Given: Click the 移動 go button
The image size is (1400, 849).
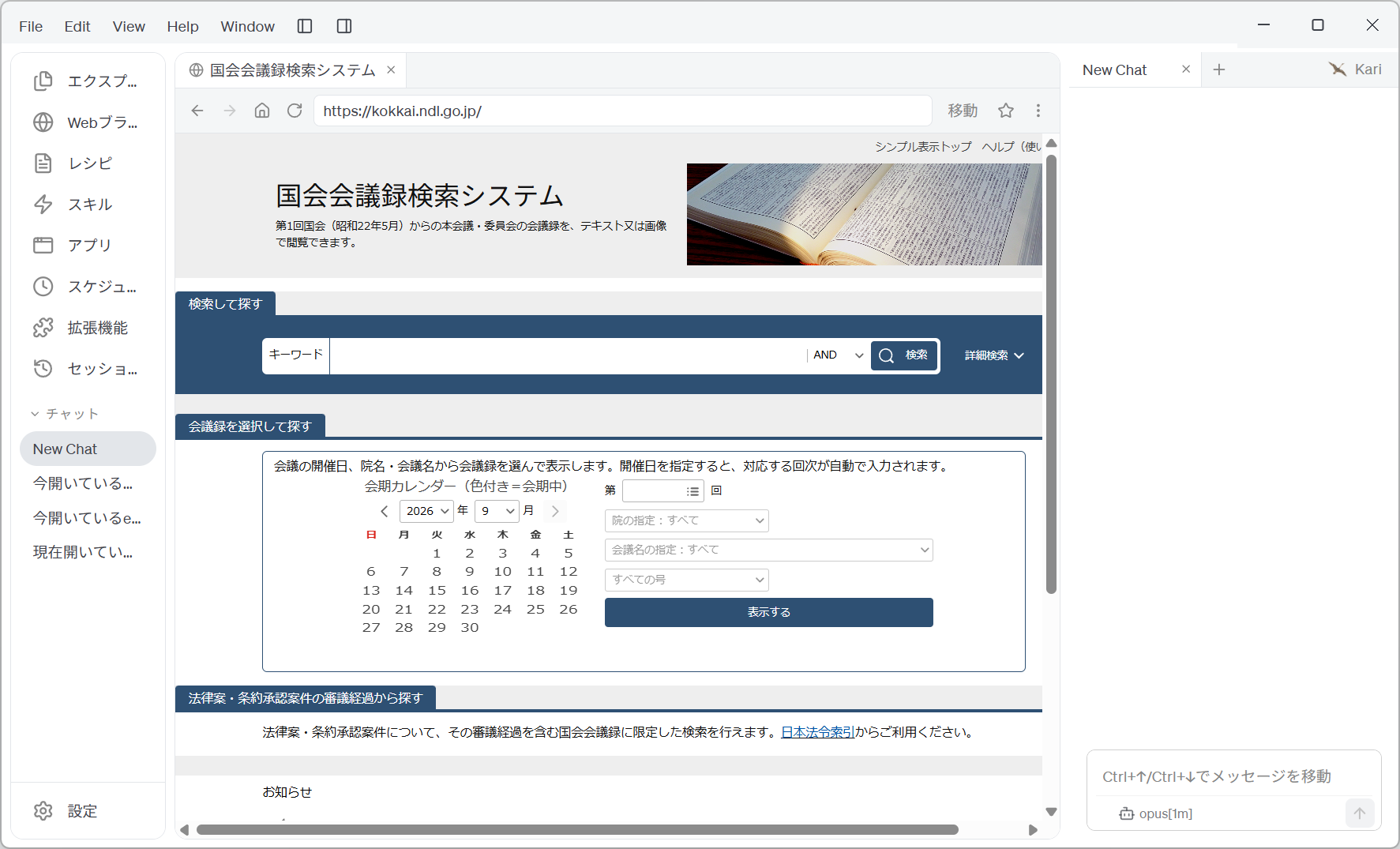Looking at the screenshot, I should [963, 111].
